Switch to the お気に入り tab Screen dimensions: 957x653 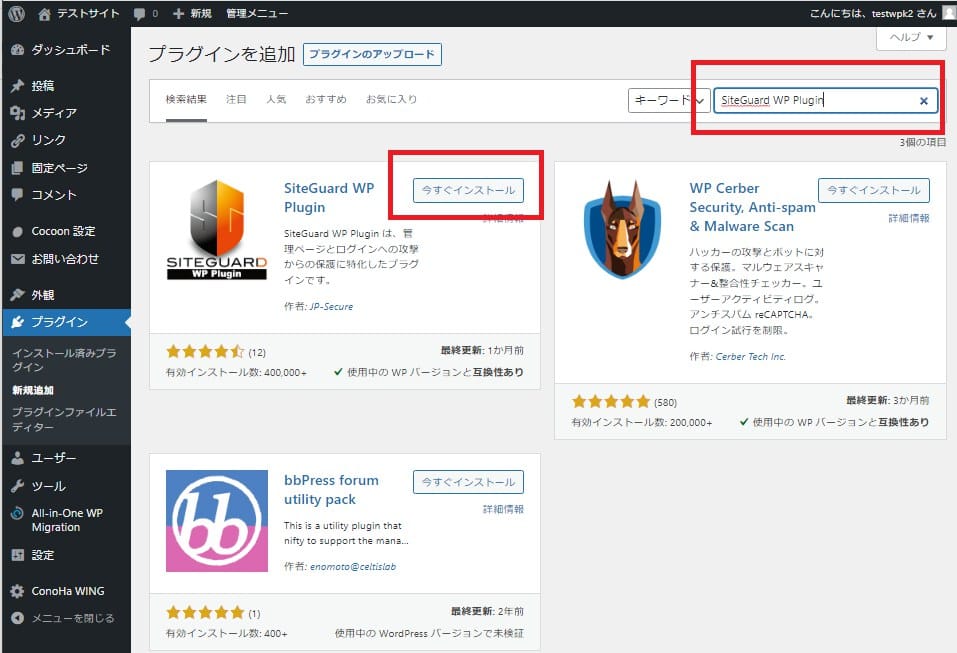391,99
